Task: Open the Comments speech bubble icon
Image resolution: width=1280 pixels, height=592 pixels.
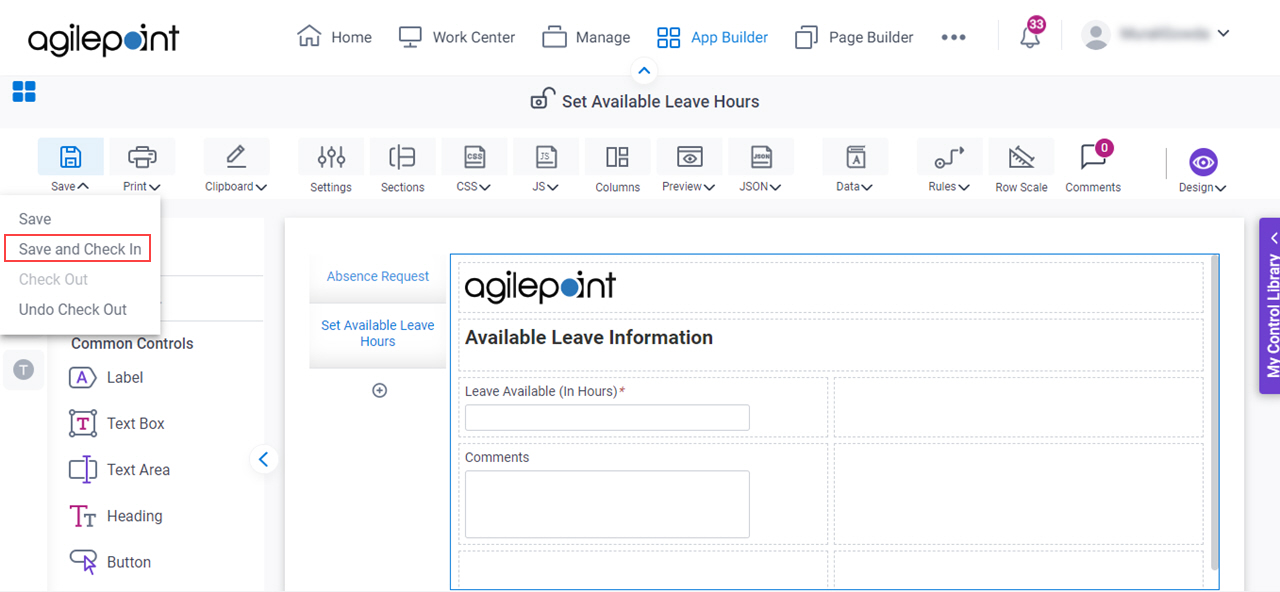Action: (1093, 157)
